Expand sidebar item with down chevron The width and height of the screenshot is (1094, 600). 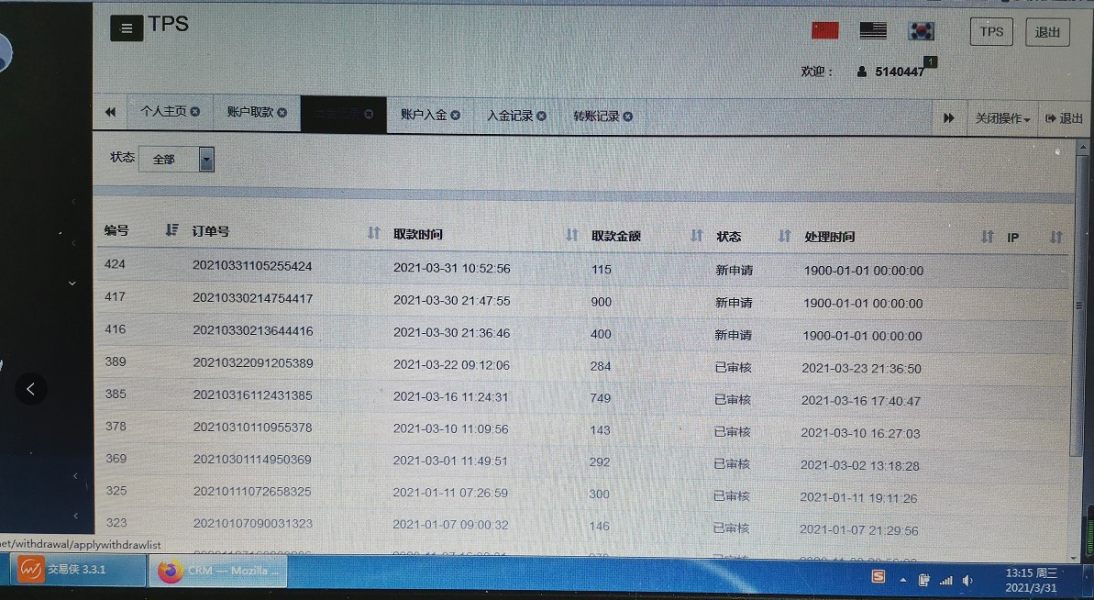pyautogui.click(x=72, y=283)
